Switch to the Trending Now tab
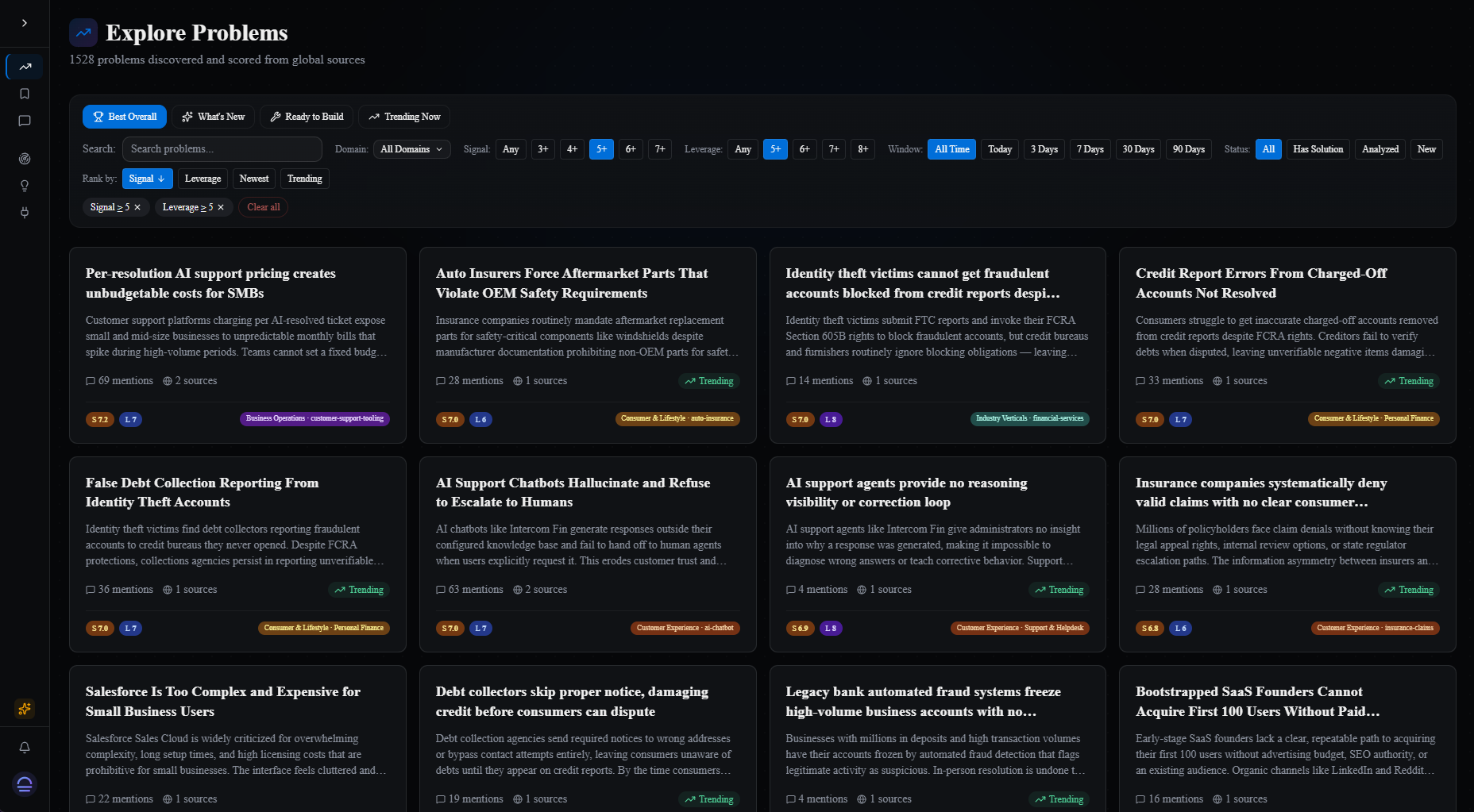The height and width of the screenshot is (812, 1474). [x=404, y=117]
